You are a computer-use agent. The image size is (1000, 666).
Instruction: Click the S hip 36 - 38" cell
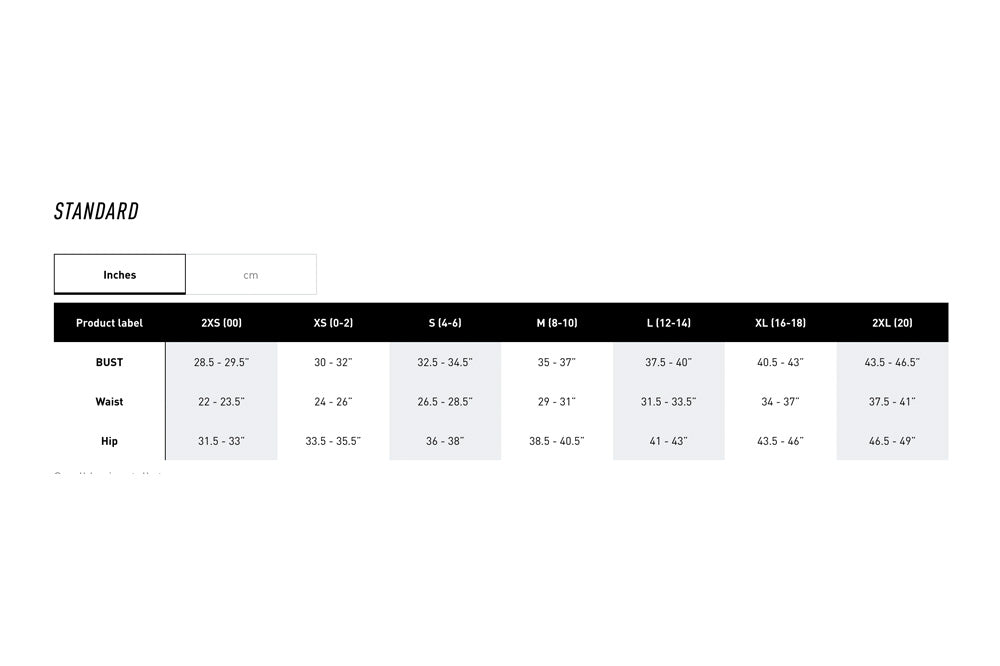[x=445, y=441]
